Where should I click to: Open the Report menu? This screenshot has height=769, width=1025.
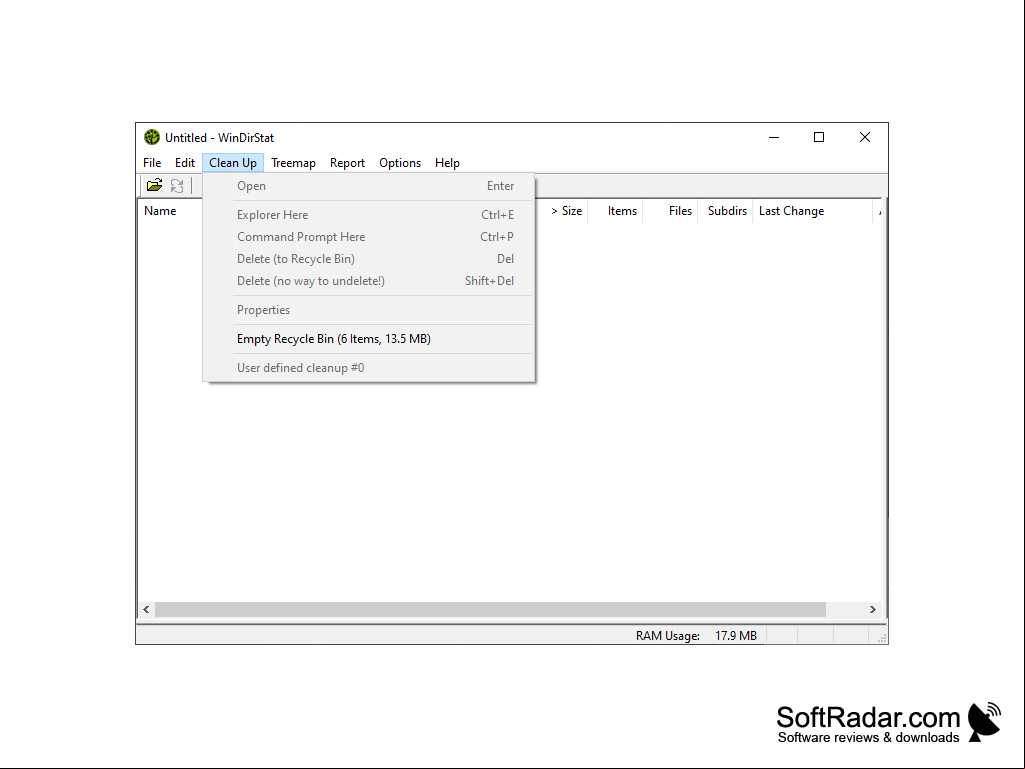tap(347, 163)
